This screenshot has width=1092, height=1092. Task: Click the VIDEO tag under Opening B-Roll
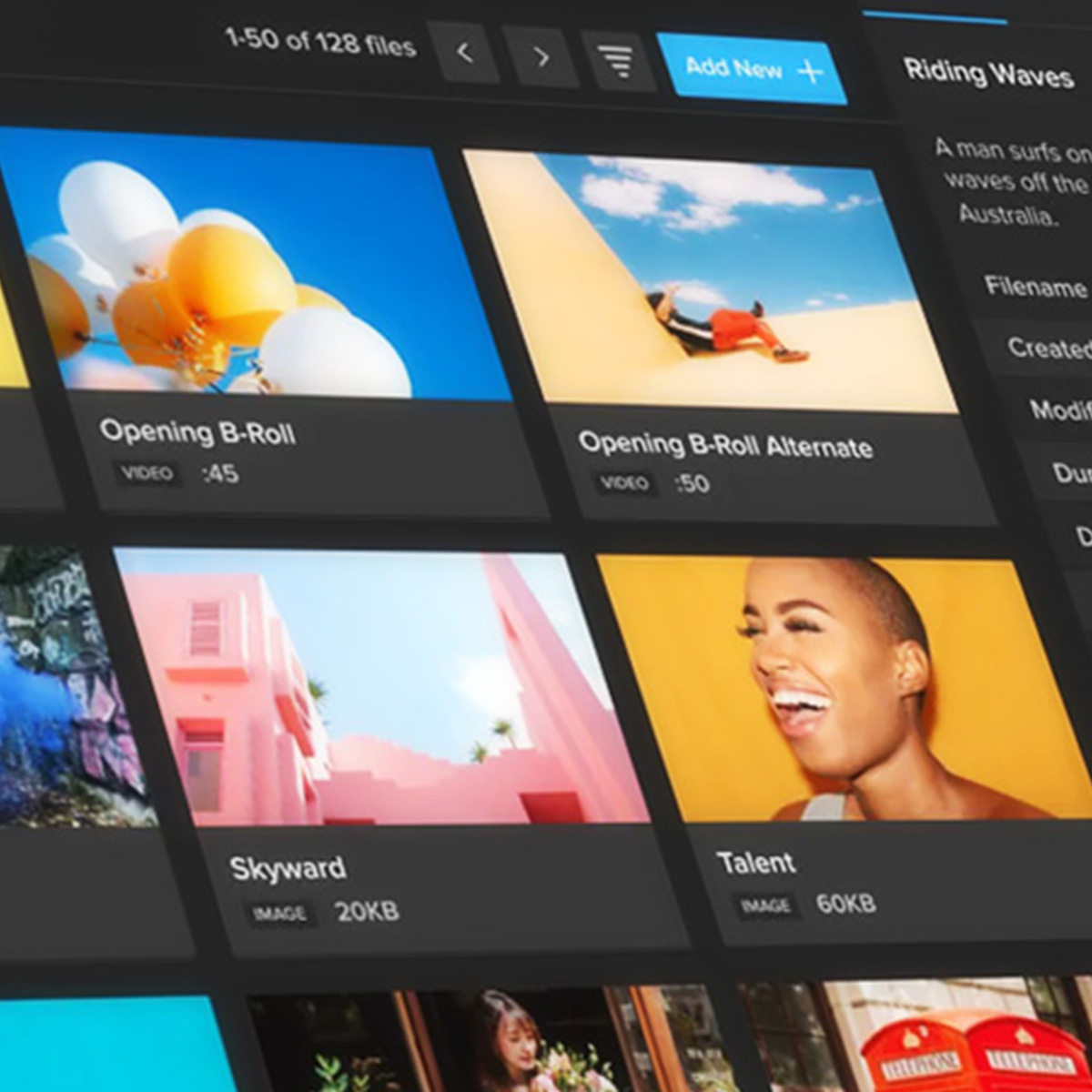(147, 472)
